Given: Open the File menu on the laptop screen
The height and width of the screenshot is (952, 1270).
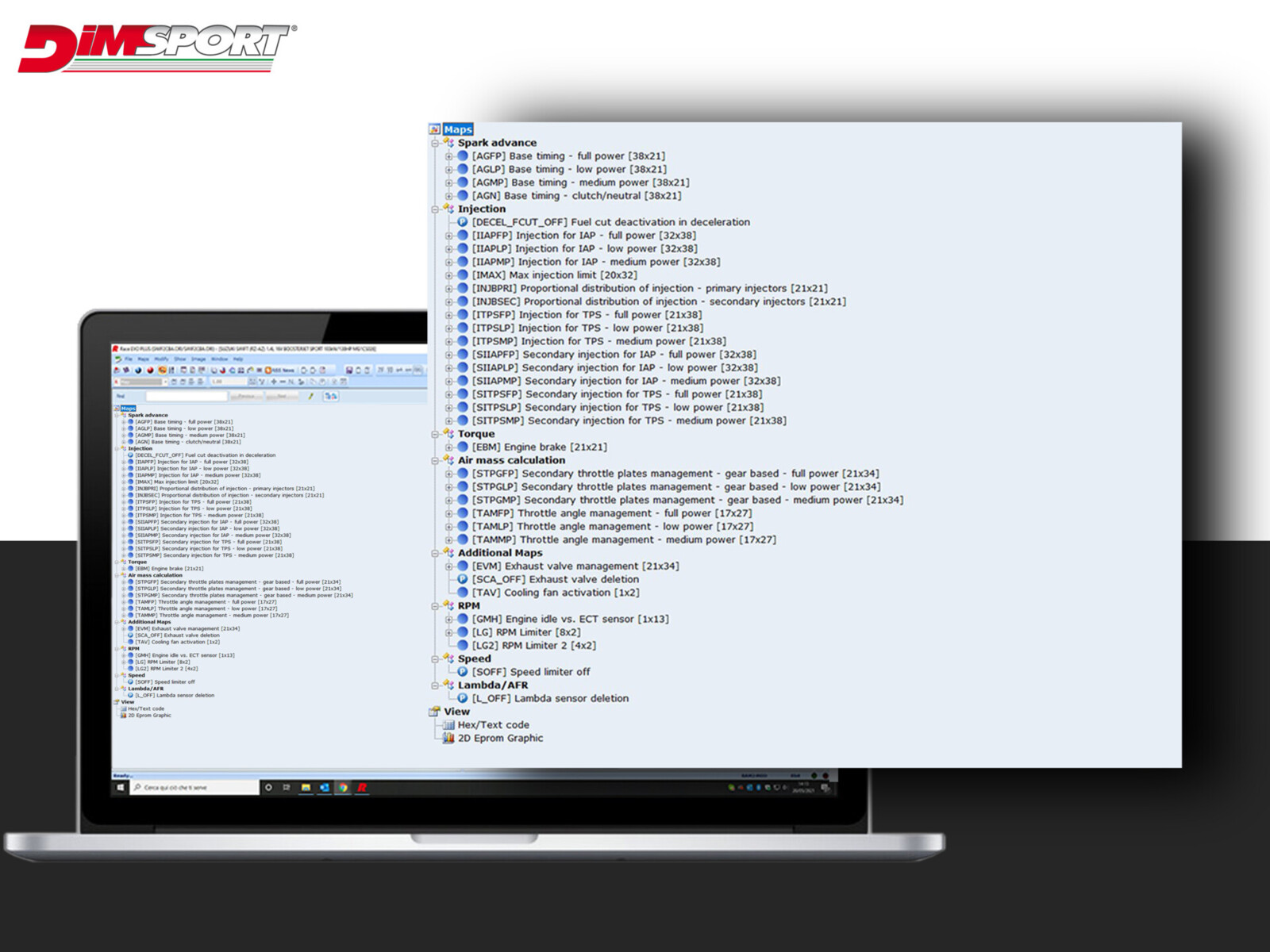Looking at the screenshot, I should [128, 359].
